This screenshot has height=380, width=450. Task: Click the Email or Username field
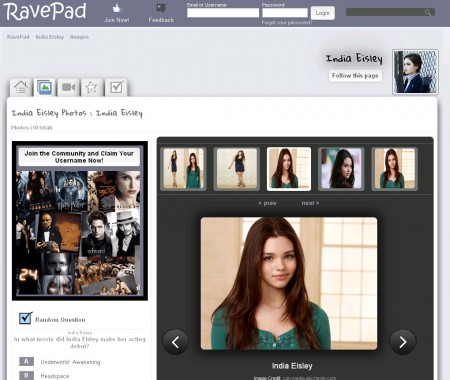point(223,13)
